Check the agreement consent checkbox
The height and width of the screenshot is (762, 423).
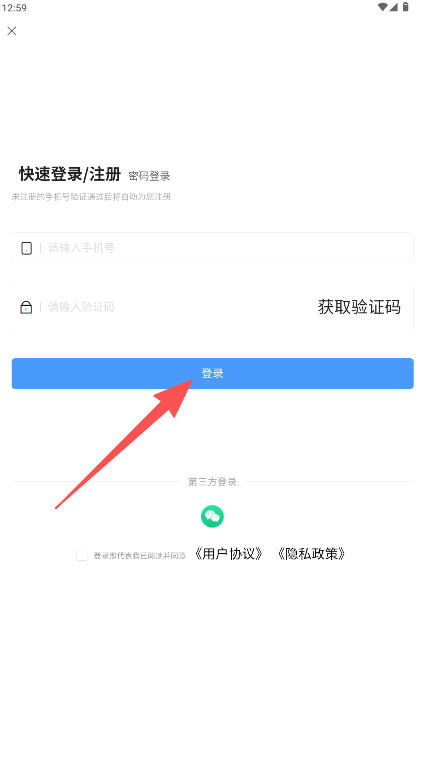pyautogui.click(x=82, y=554)
